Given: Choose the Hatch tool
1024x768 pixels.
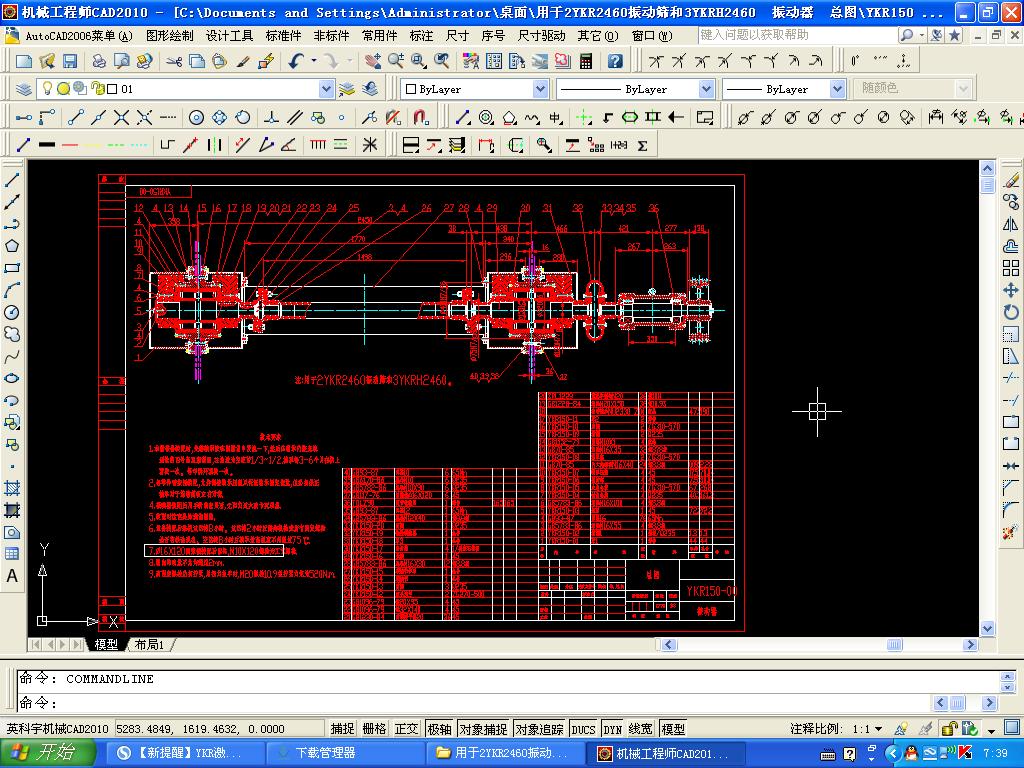Looking at the screenshot, I should pos(12,488).
